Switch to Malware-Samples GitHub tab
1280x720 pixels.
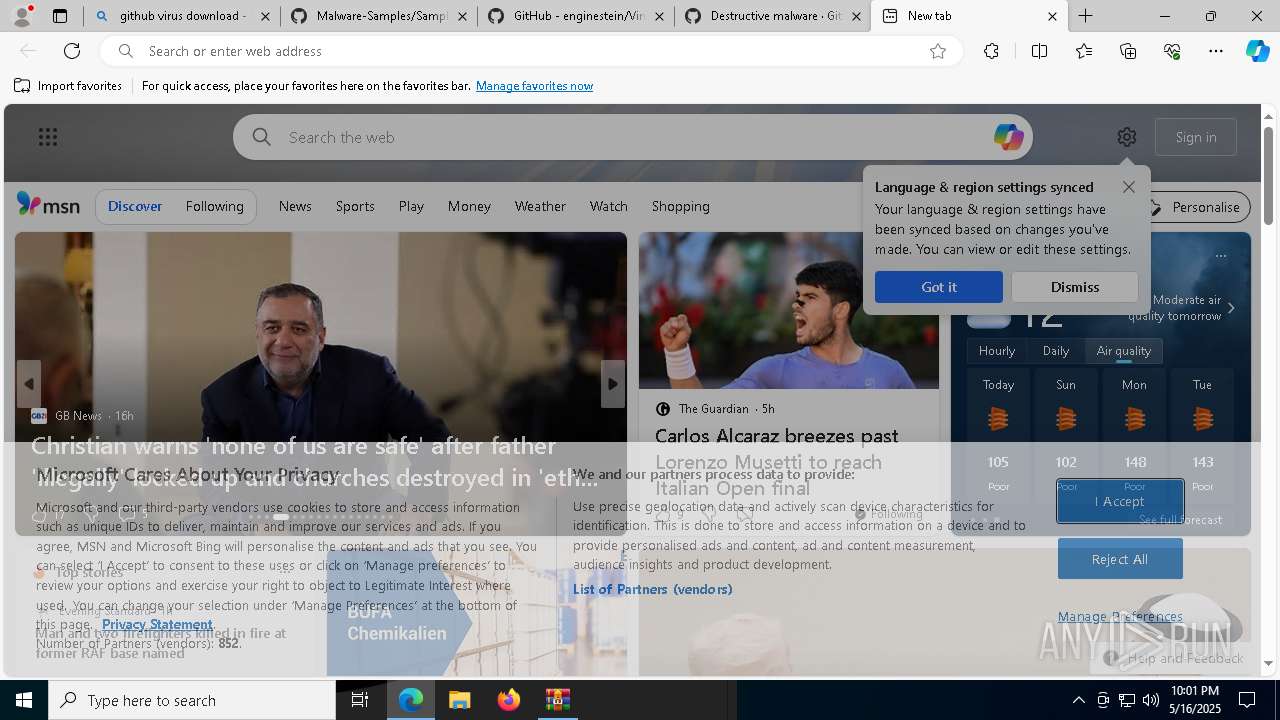[x=378, y=16]
